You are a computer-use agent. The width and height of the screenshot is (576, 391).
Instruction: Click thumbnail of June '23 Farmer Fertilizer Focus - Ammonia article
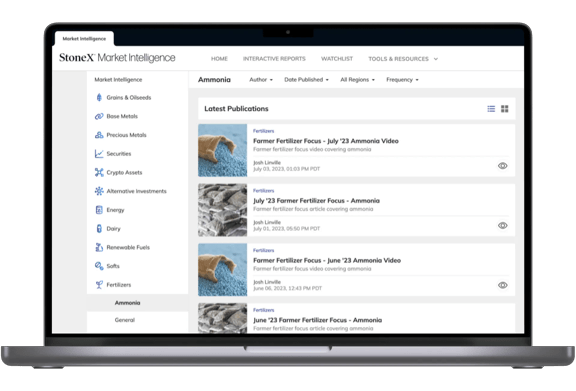click(223, 318)
